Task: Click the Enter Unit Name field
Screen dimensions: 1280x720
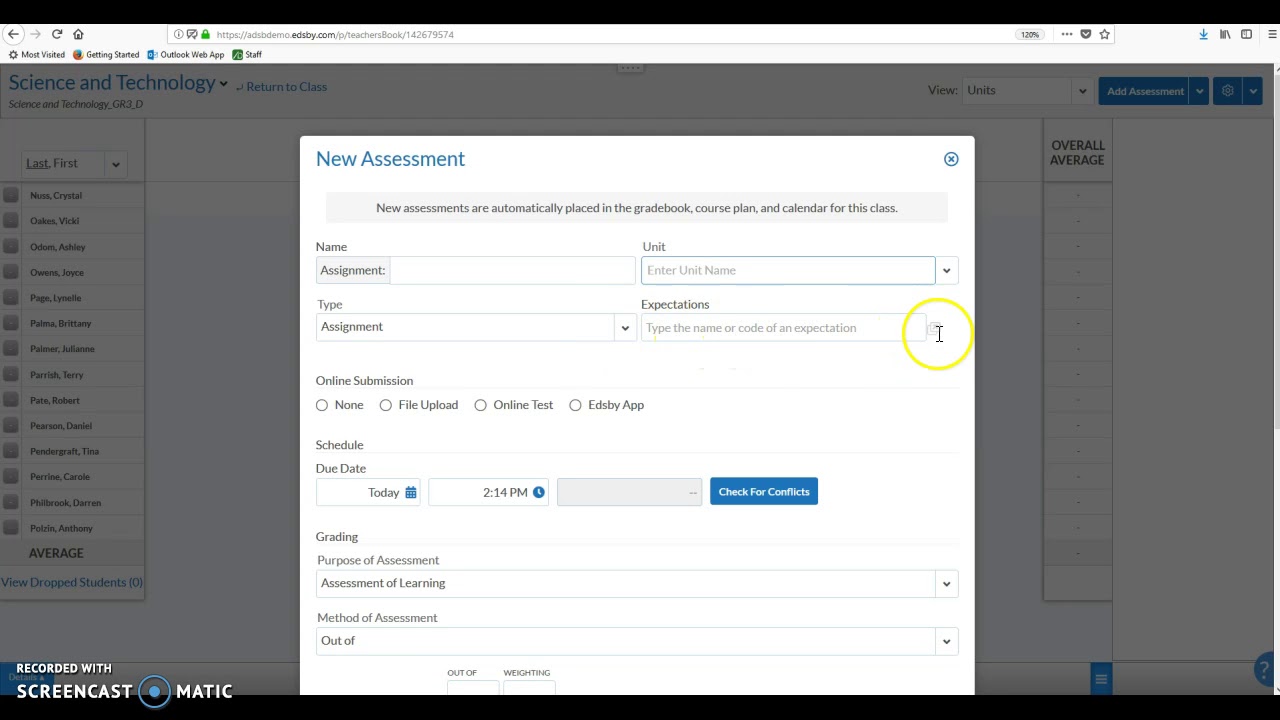Action: pyautogui.click(x=788, y=270)
